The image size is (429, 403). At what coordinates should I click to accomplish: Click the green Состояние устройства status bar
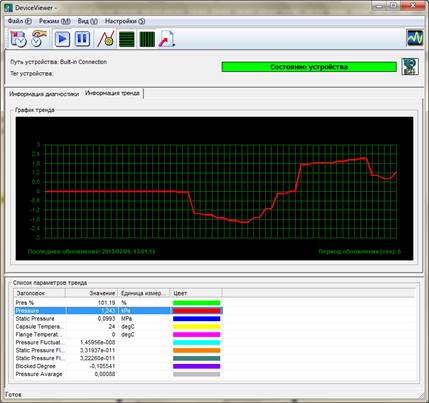309,67
